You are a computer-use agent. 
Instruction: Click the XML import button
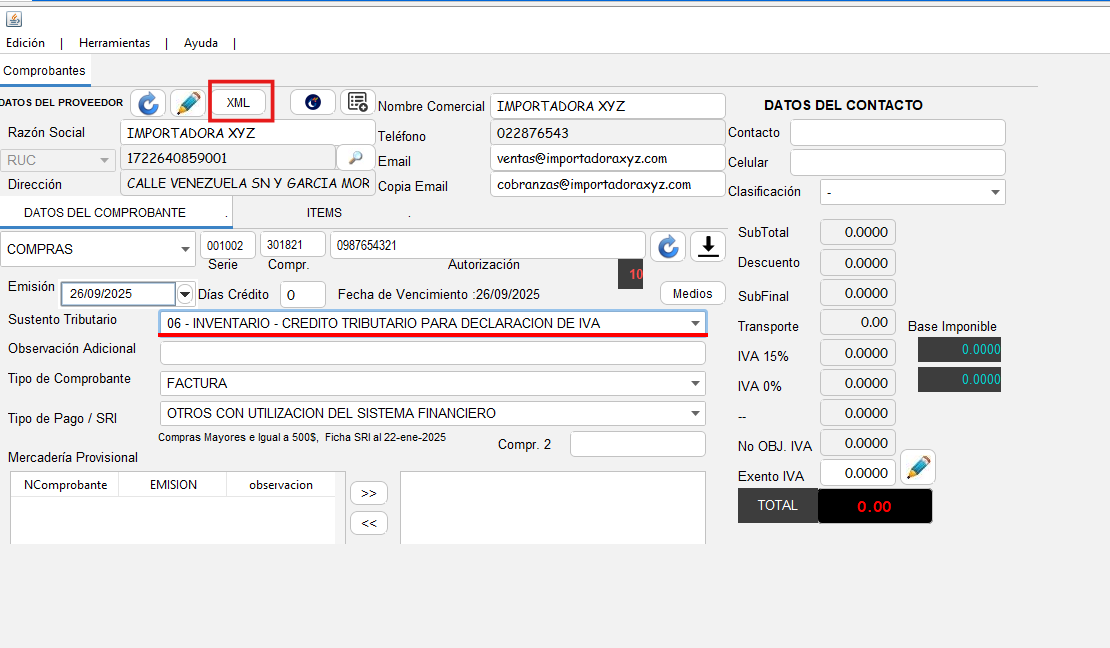tap(238, 103)
